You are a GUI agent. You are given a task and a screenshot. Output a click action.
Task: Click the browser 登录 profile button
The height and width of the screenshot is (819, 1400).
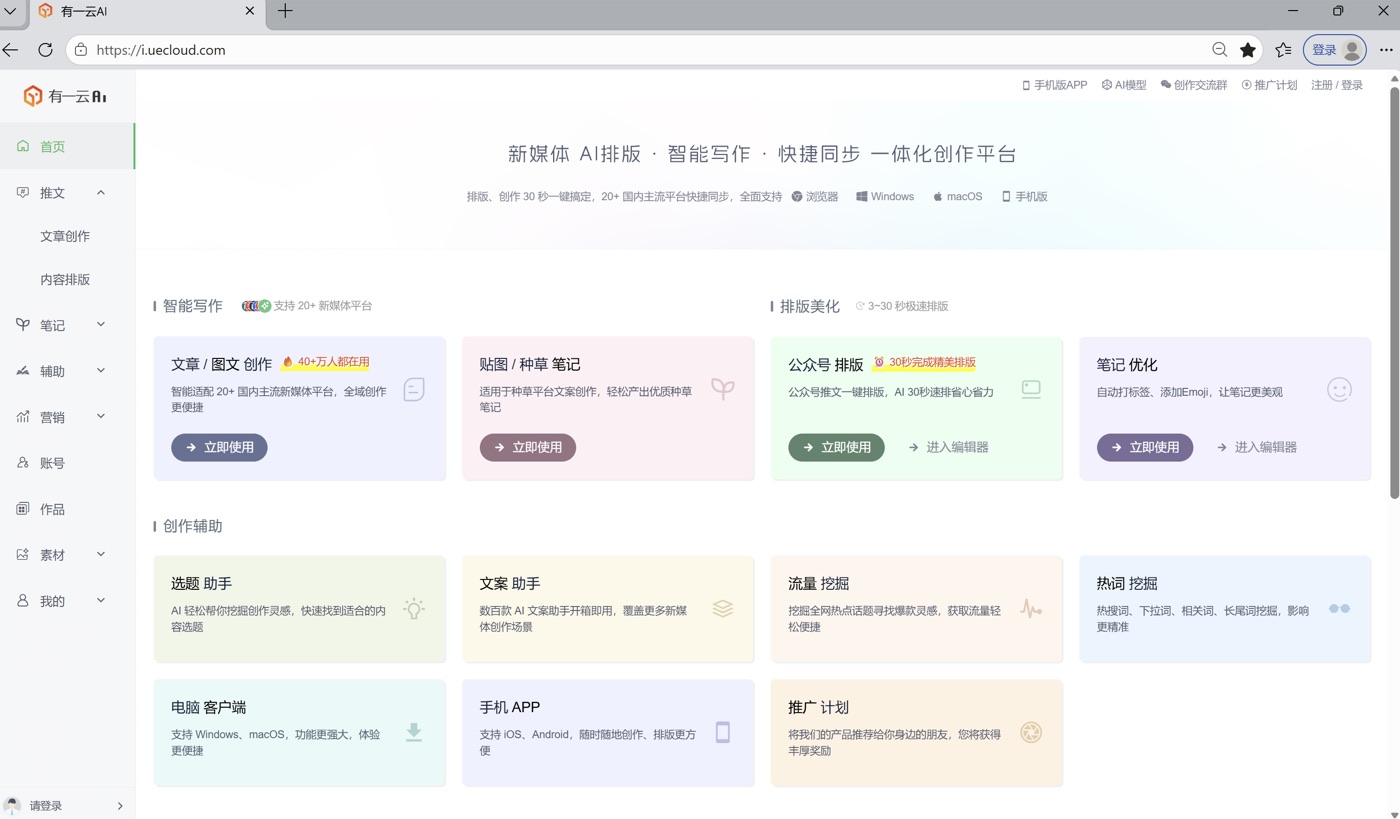[1335, 50]
